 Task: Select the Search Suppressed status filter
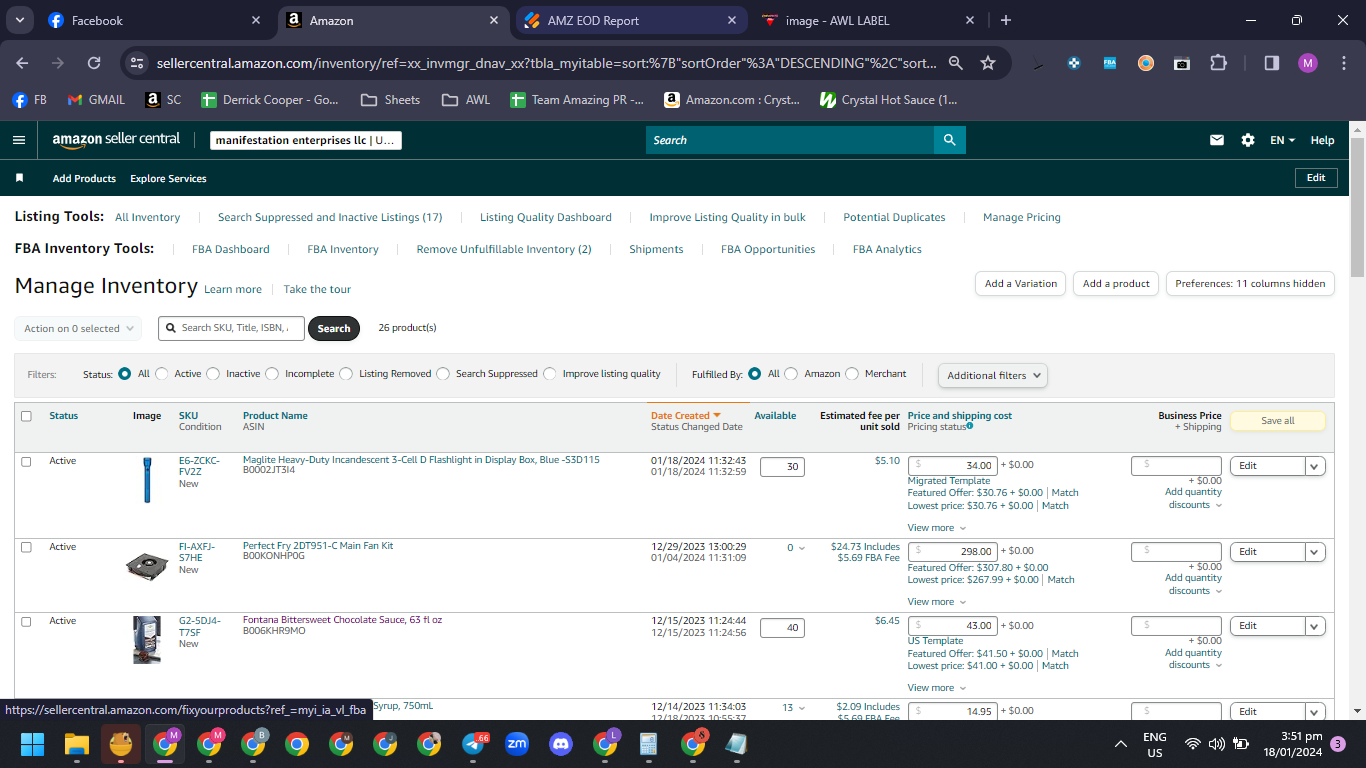pyautogui.click(x=443, y=374)
